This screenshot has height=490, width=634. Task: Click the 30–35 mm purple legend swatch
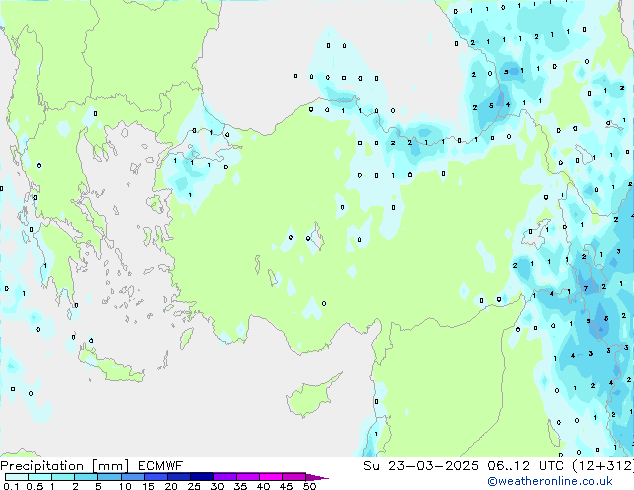224,477
